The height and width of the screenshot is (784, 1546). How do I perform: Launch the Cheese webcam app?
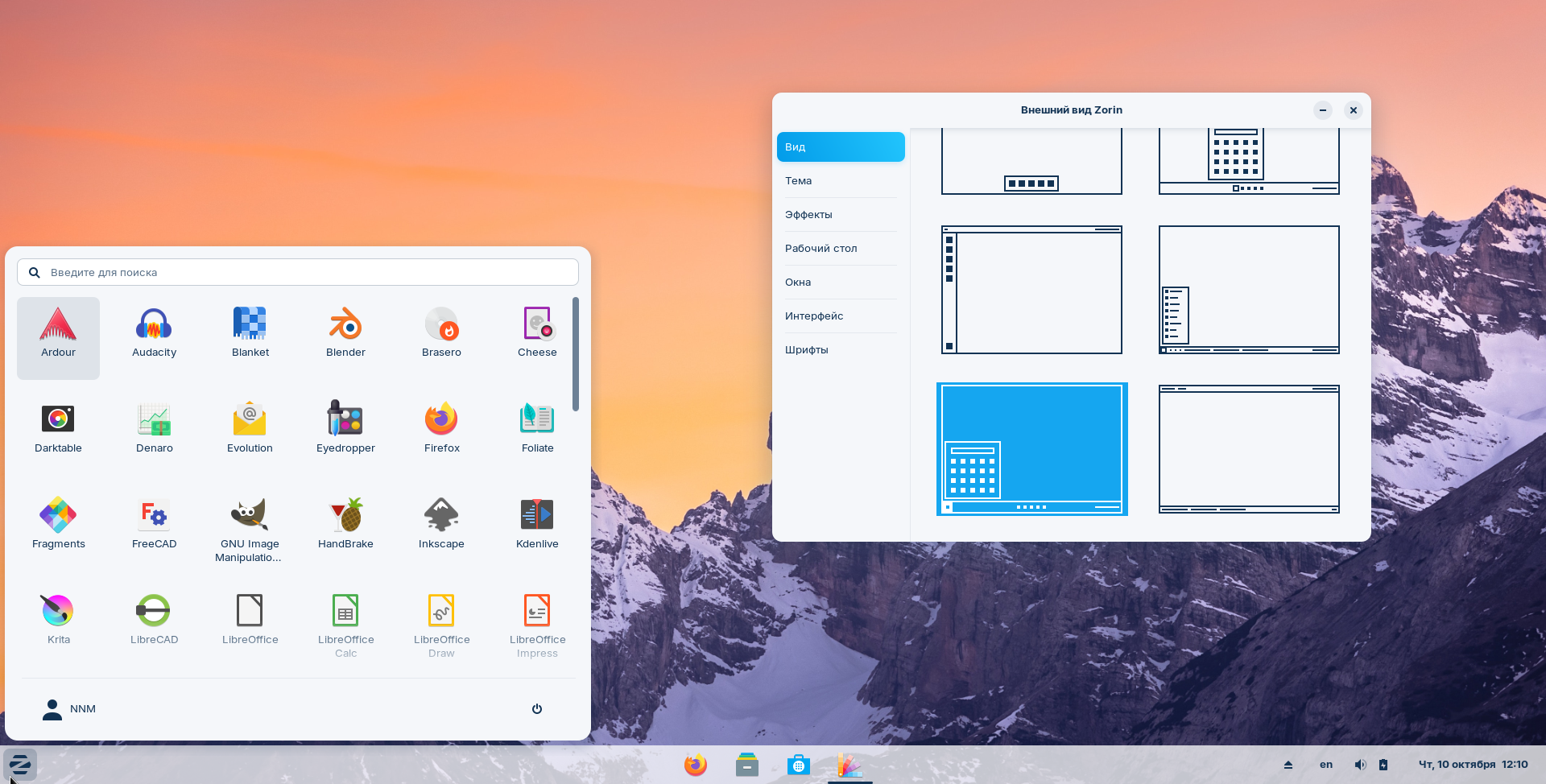tap(537, 338)
